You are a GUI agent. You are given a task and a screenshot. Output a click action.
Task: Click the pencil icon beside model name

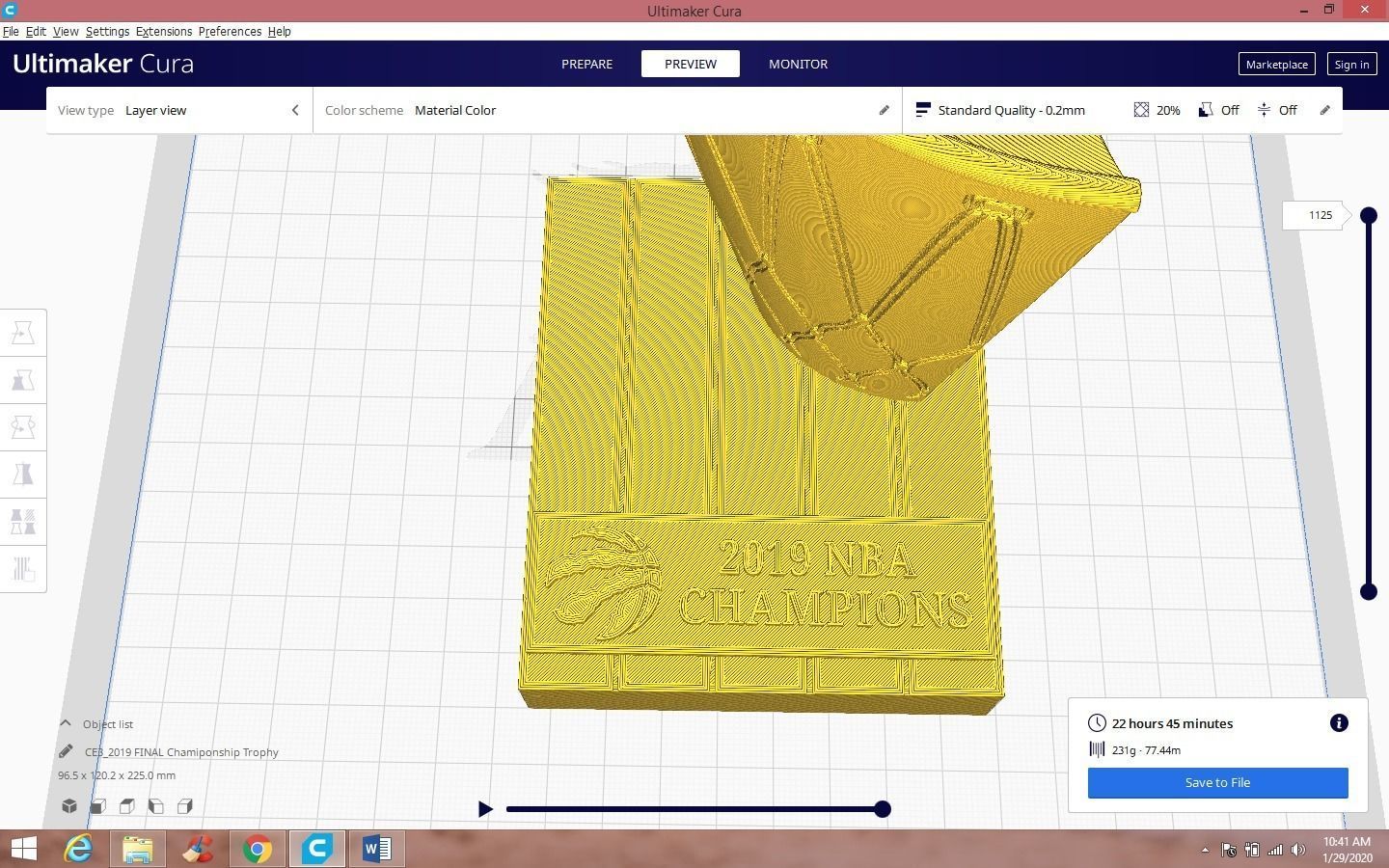[x=66, y=751]
